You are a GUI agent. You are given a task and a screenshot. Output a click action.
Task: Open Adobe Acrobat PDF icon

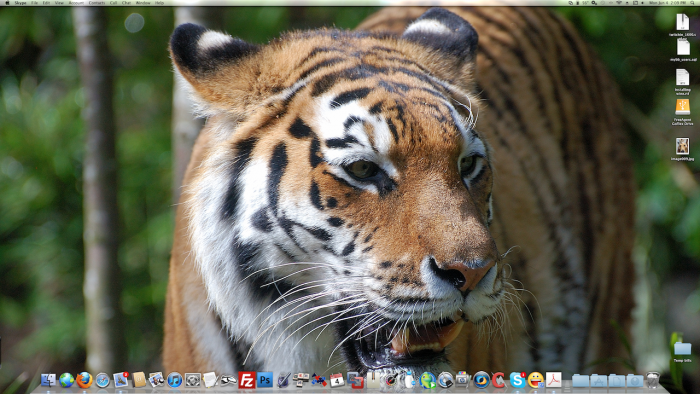(x=554, y=380)
